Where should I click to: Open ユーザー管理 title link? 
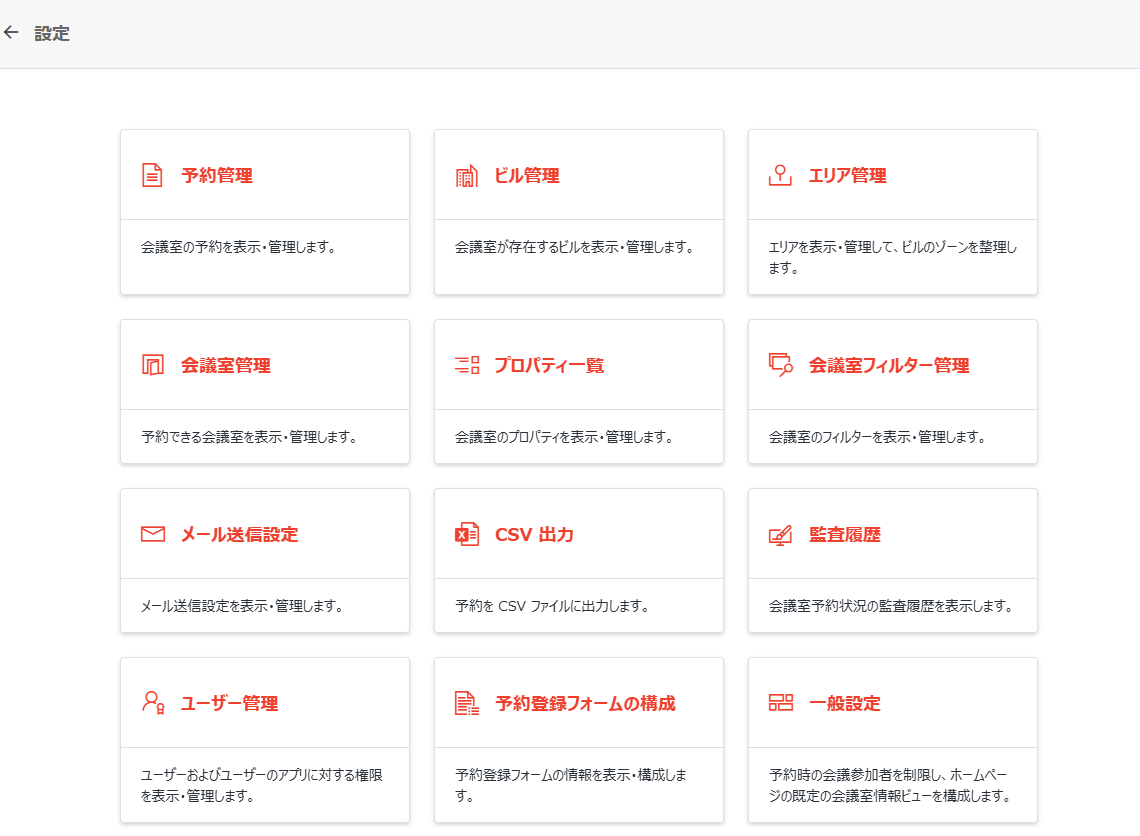pos(230,703)
